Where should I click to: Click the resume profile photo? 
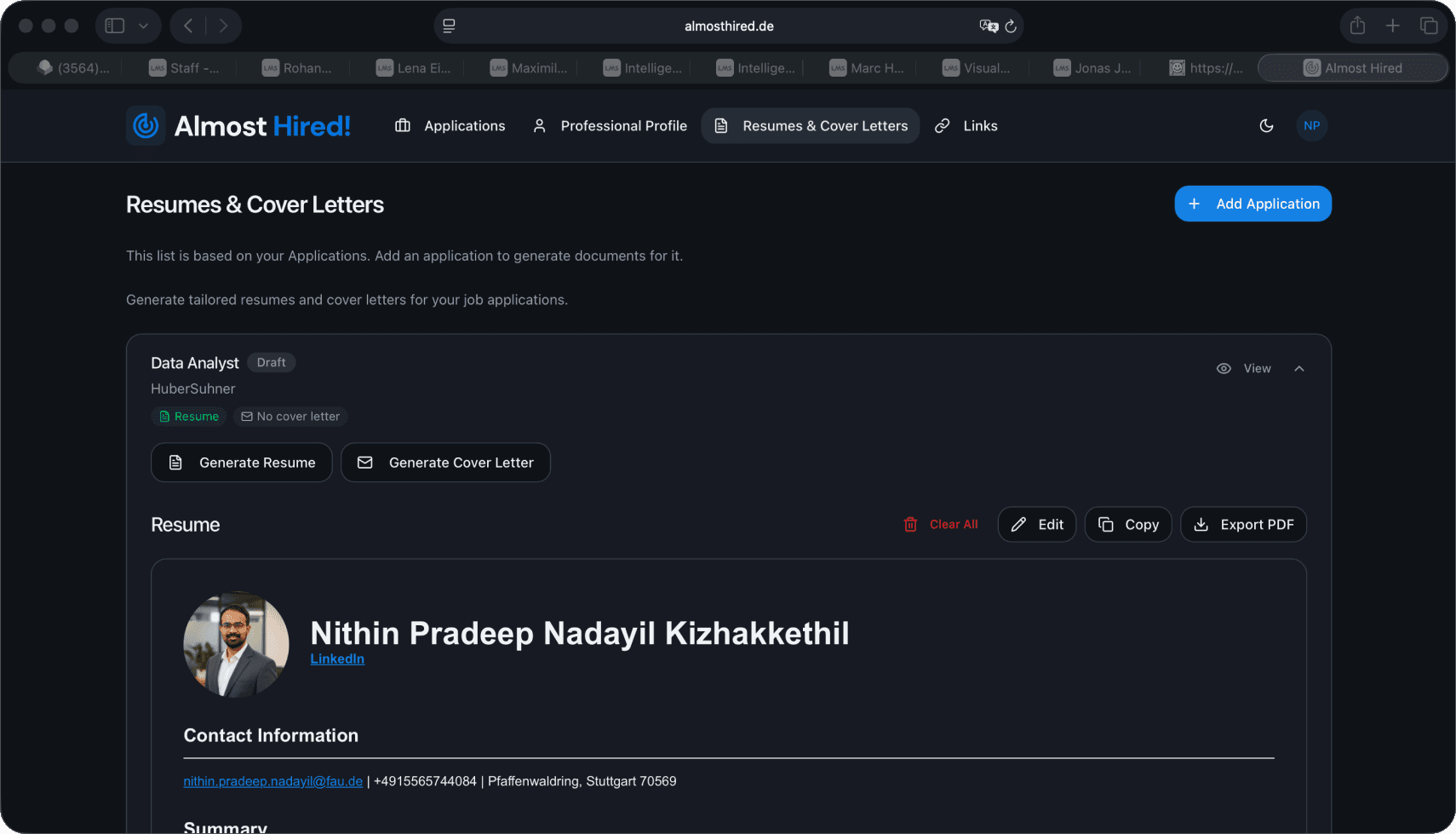tap(237, 645)
